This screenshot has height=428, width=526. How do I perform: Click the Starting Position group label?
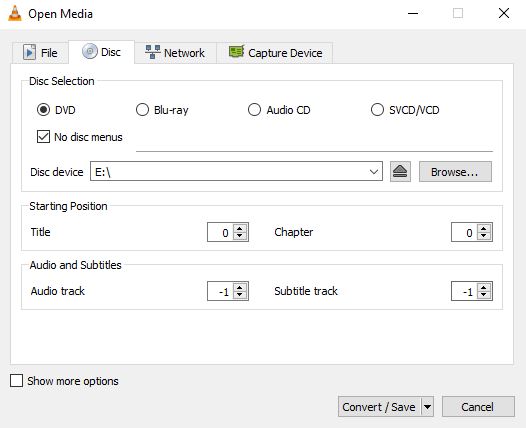tap(68, 206)
